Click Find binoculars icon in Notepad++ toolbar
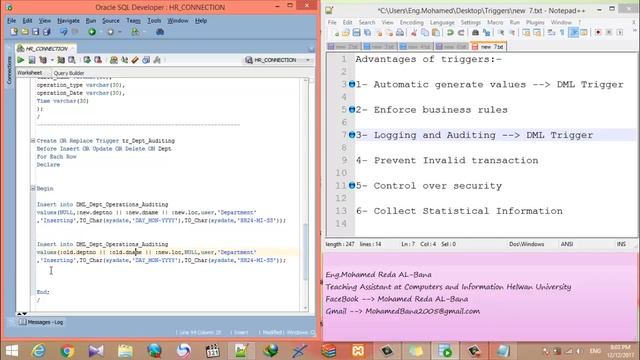Screen dimensions: 640x360 (475, 33)
